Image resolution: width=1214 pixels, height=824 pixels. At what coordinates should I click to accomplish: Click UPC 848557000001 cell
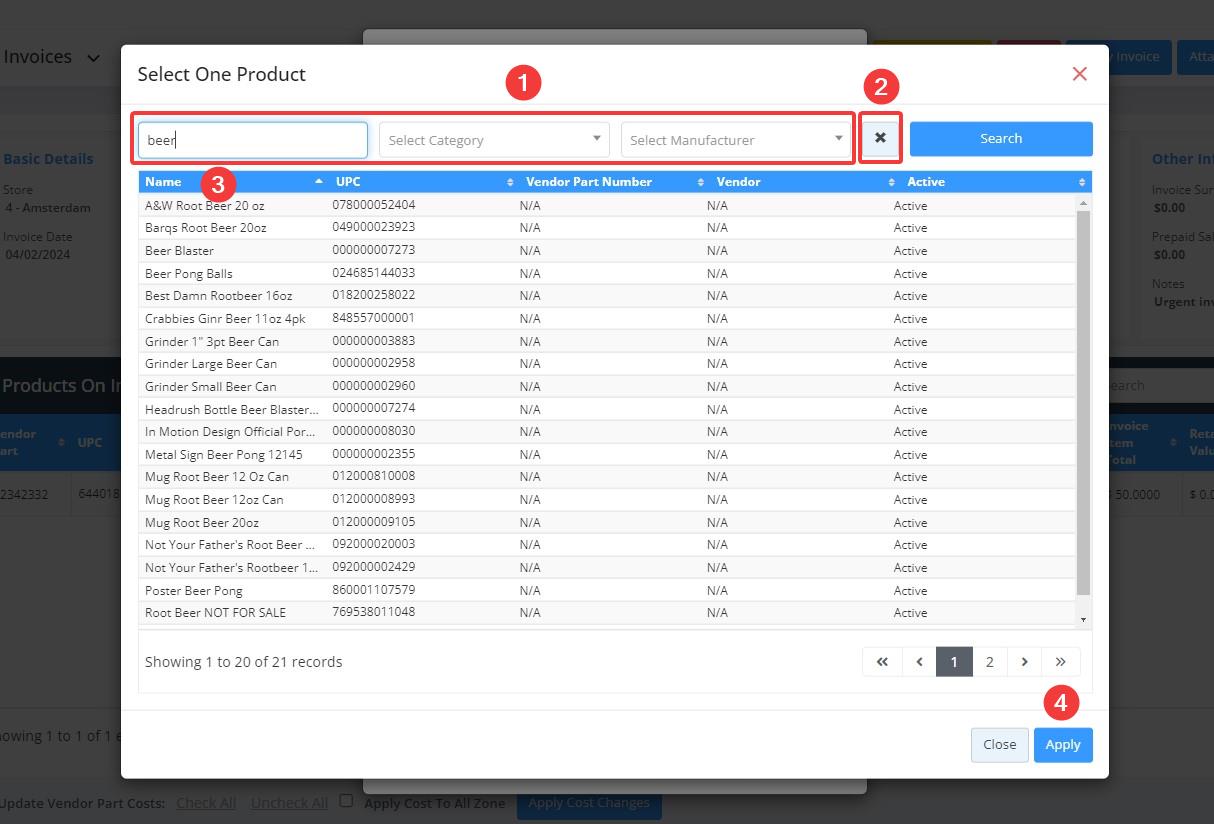pos(374,318)
